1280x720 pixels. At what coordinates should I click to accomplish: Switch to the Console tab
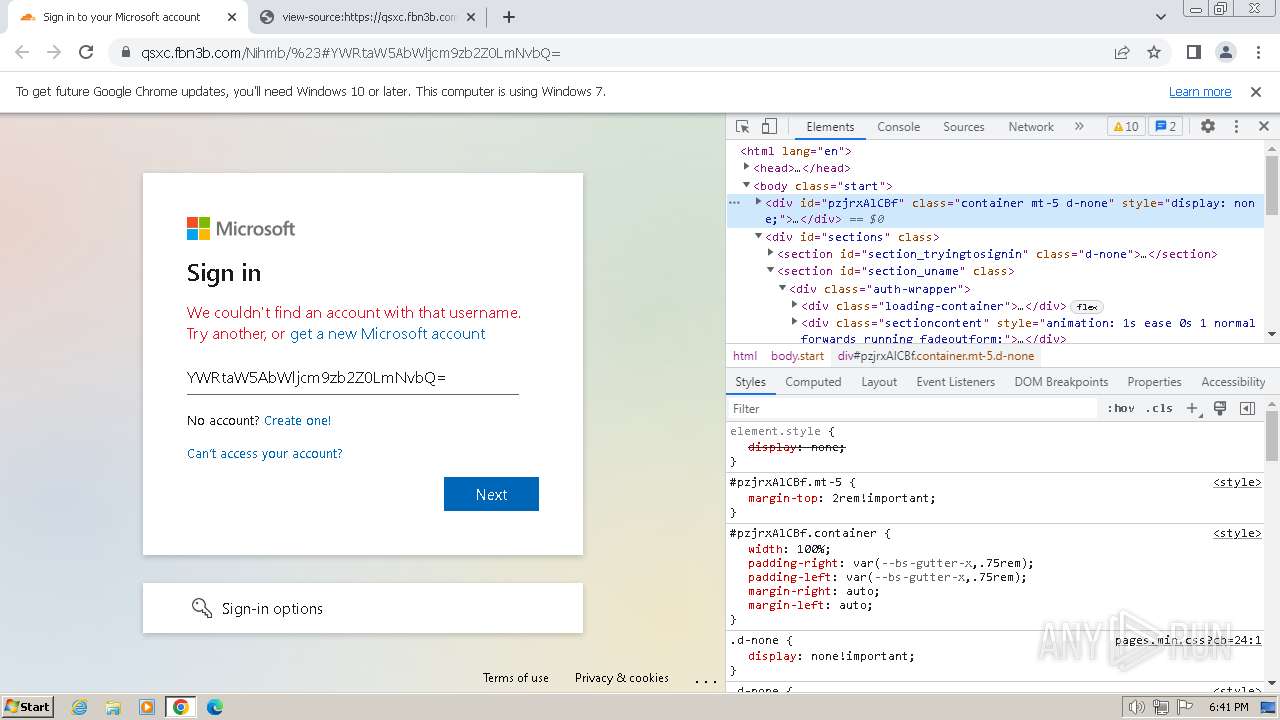898,127
